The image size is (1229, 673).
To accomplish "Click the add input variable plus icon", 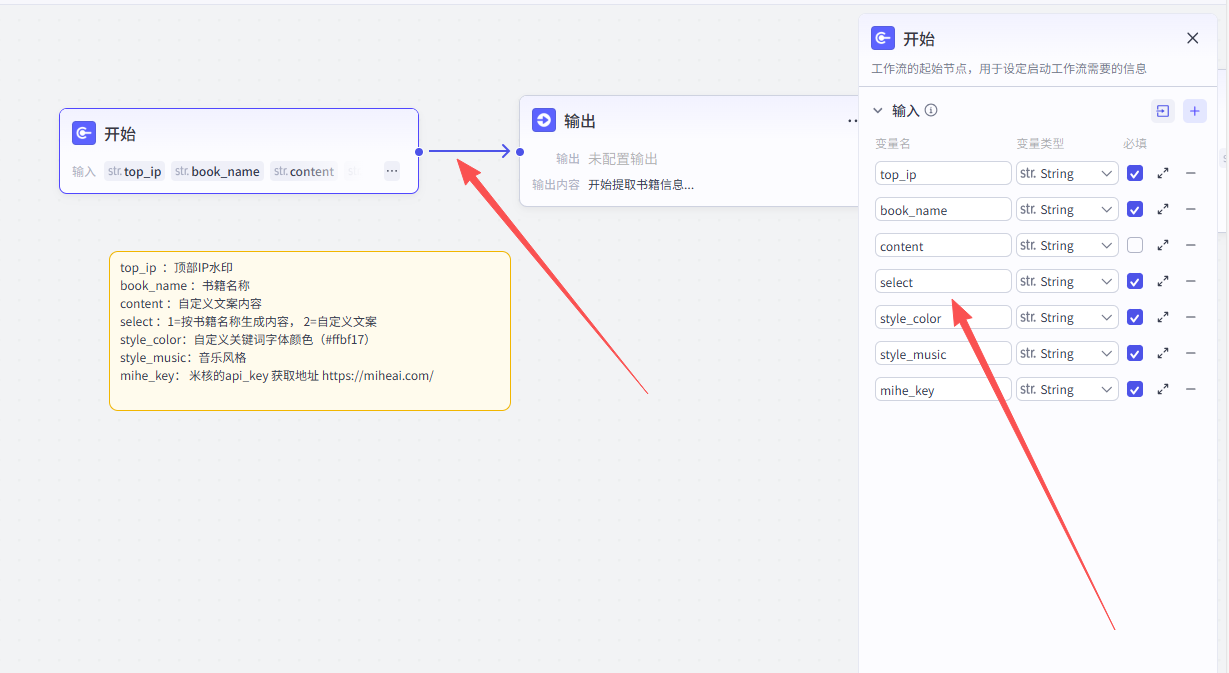I will [1194, 111].
